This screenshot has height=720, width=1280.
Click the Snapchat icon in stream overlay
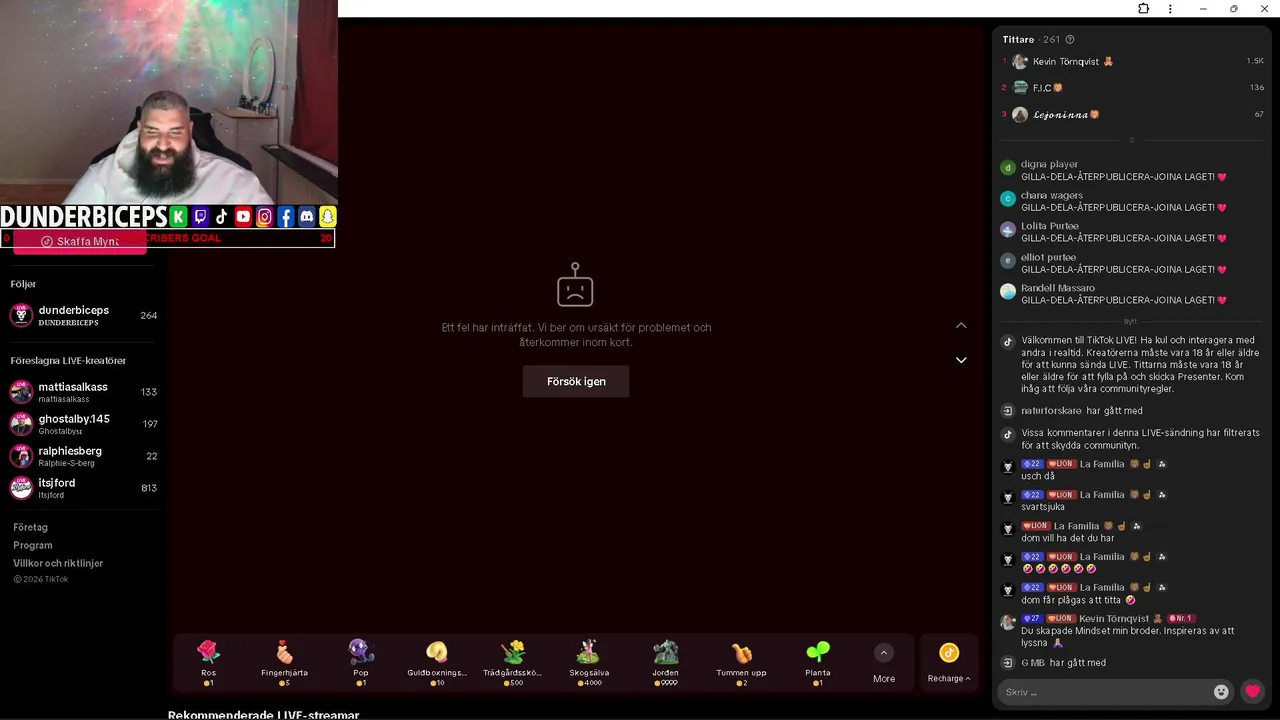point(328,217)
